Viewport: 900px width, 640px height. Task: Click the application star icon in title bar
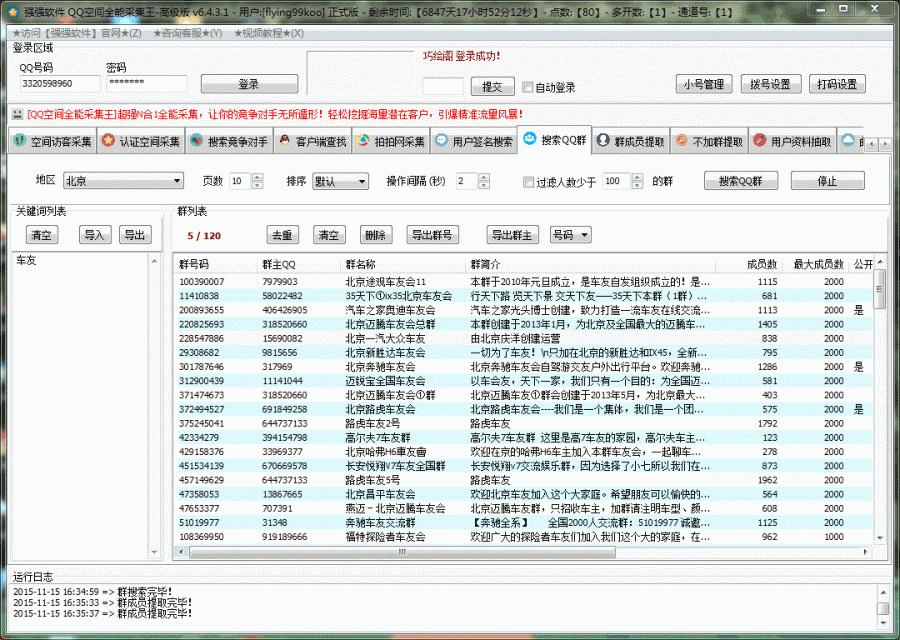pos(13,11)
